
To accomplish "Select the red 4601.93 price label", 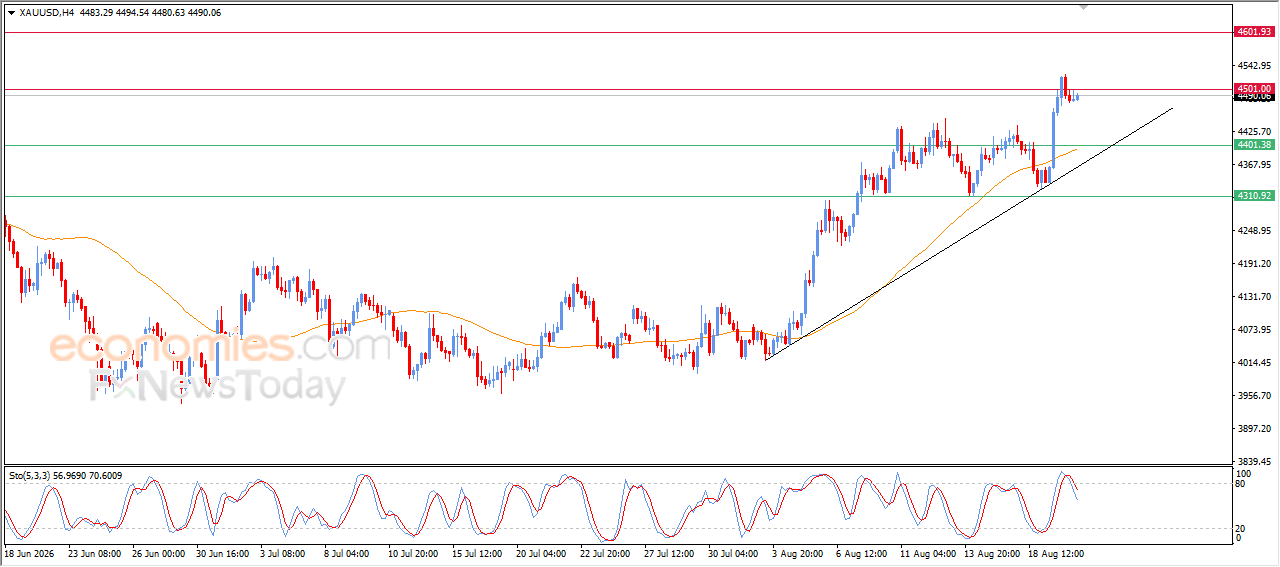I will pos(1253,32).
